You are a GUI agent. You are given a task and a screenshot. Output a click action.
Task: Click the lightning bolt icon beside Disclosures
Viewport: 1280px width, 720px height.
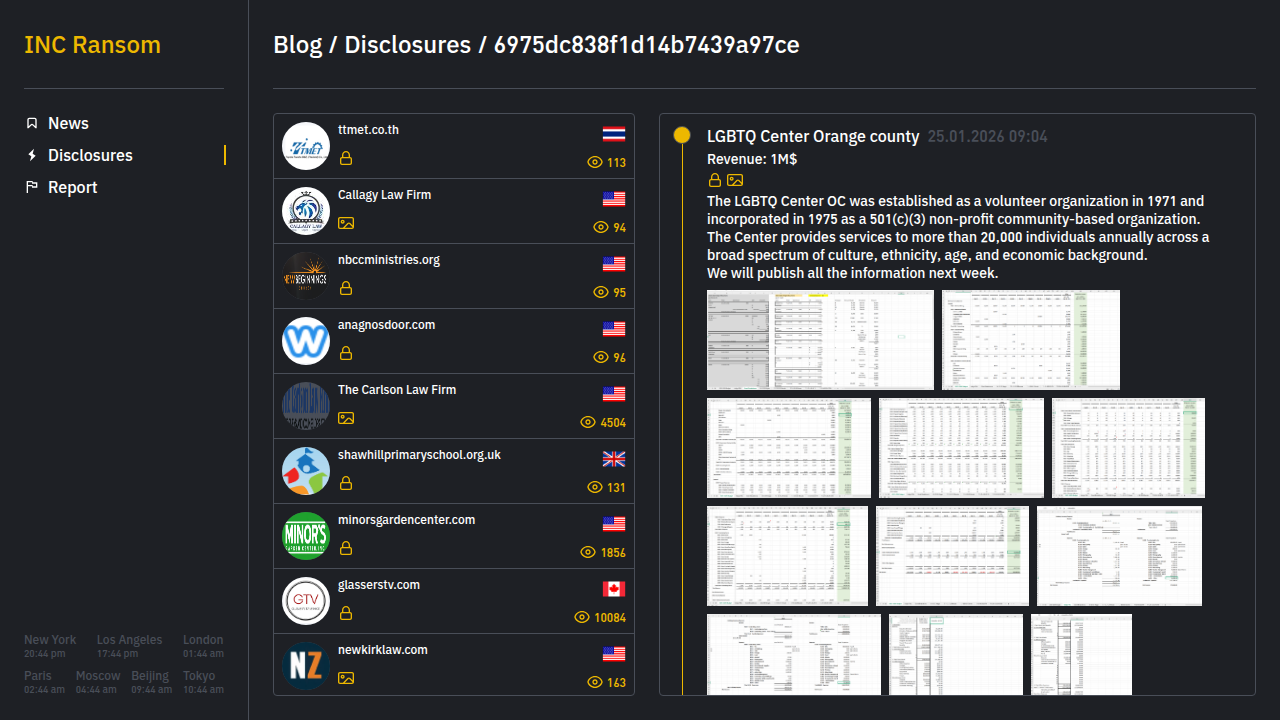pos(32,155)
